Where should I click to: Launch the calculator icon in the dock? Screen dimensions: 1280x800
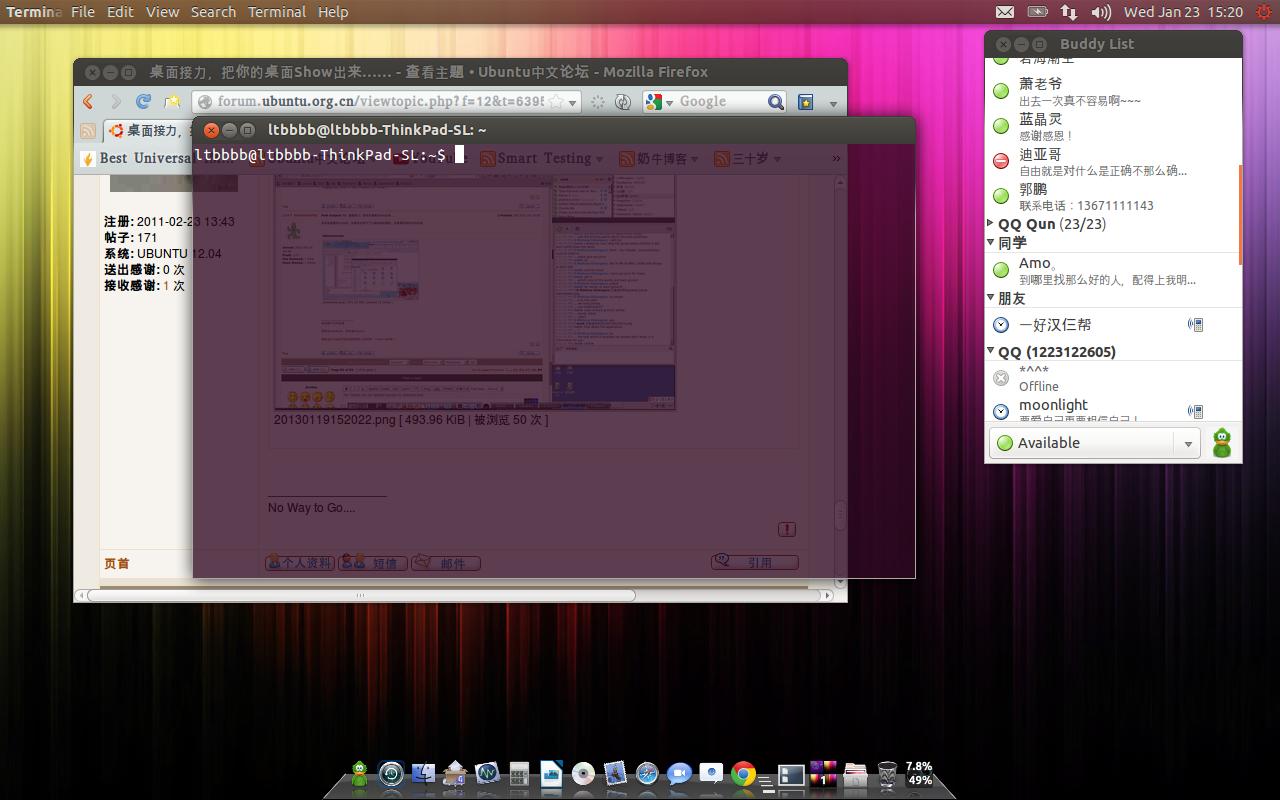click(x=519, y=774)
